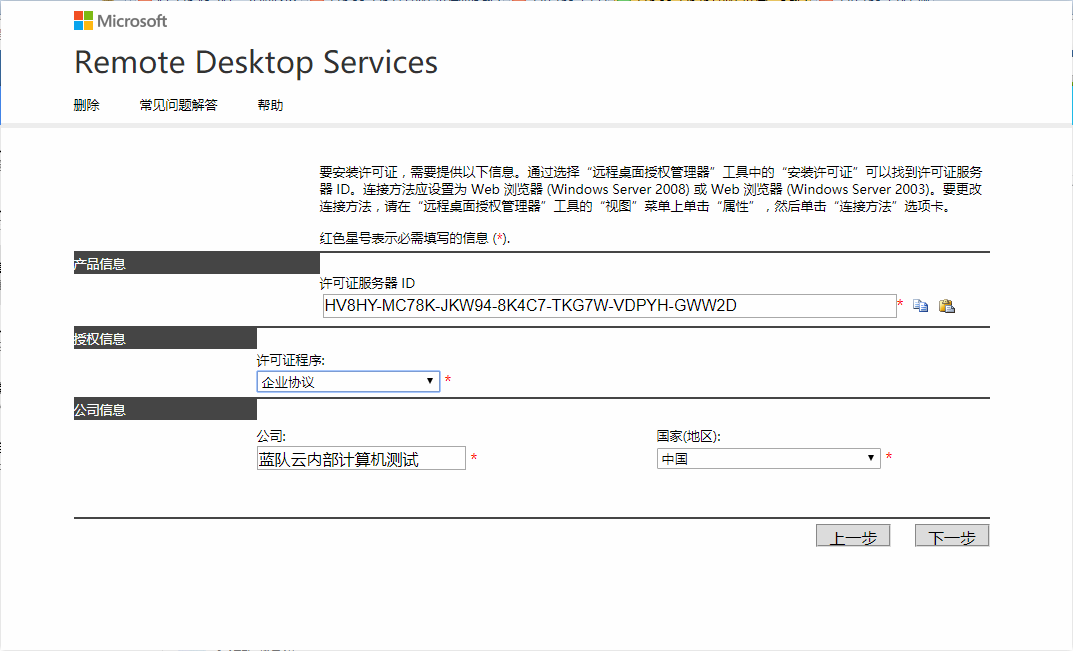Click the copy icon beside license server ID
1073x651 pixels.
921,306
